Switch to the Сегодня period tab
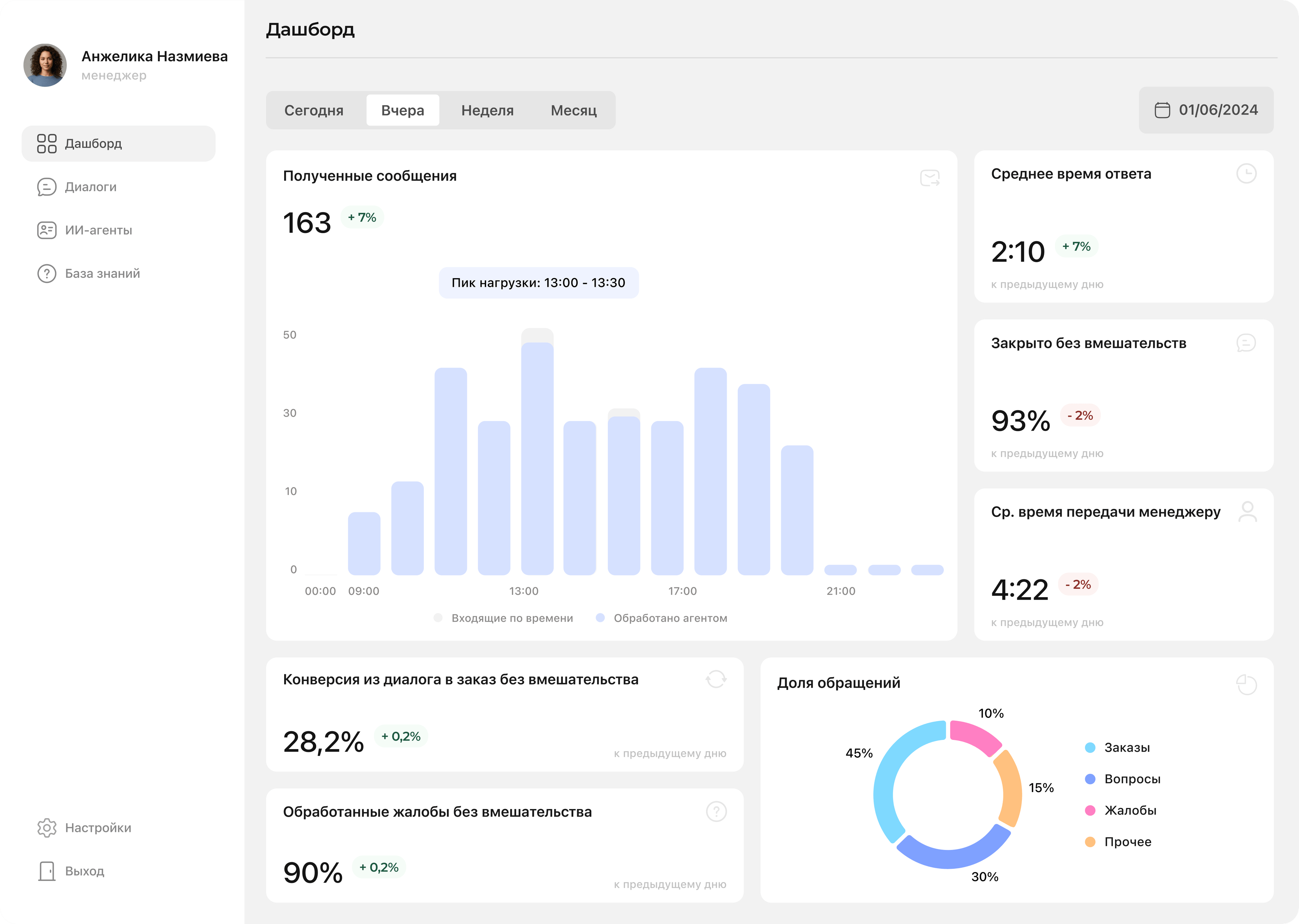This screenshot has width=1299, height=924. pos(314,110)
